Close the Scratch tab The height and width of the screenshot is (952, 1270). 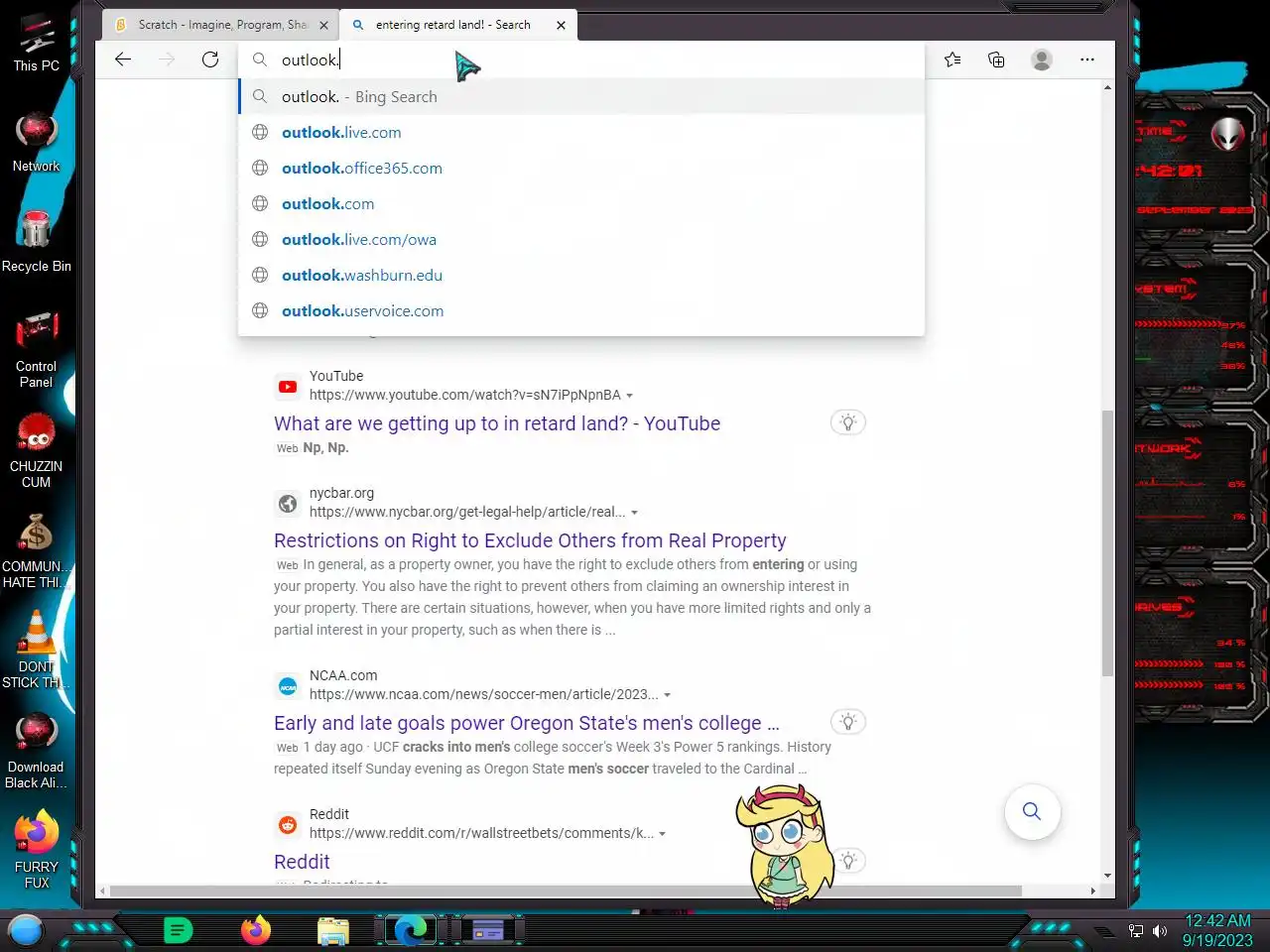pyautogui.click(x=323, y=25)
